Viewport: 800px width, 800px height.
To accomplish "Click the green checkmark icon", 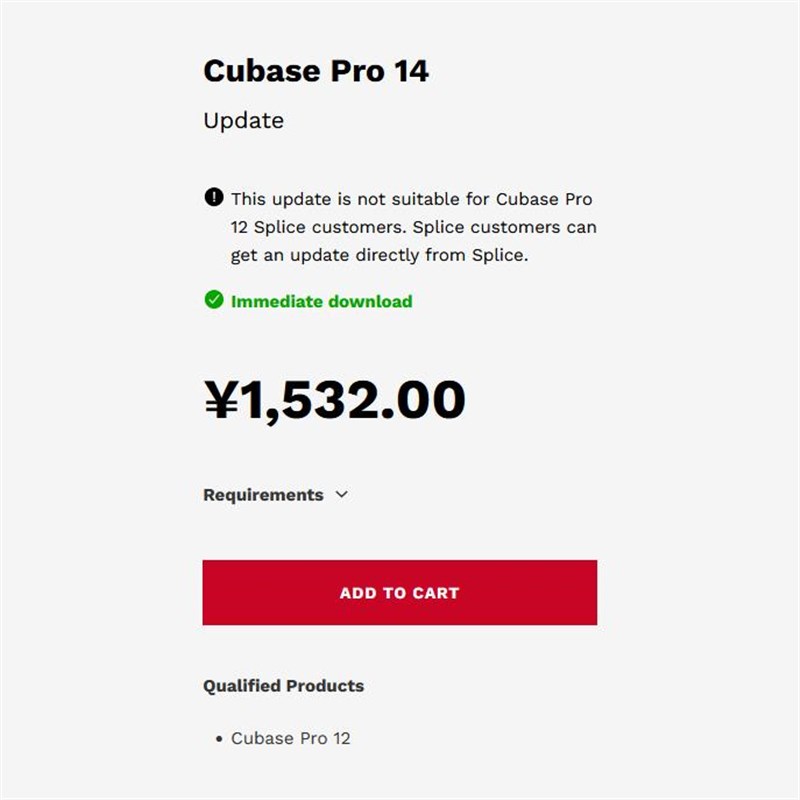I will pos(214,299).
